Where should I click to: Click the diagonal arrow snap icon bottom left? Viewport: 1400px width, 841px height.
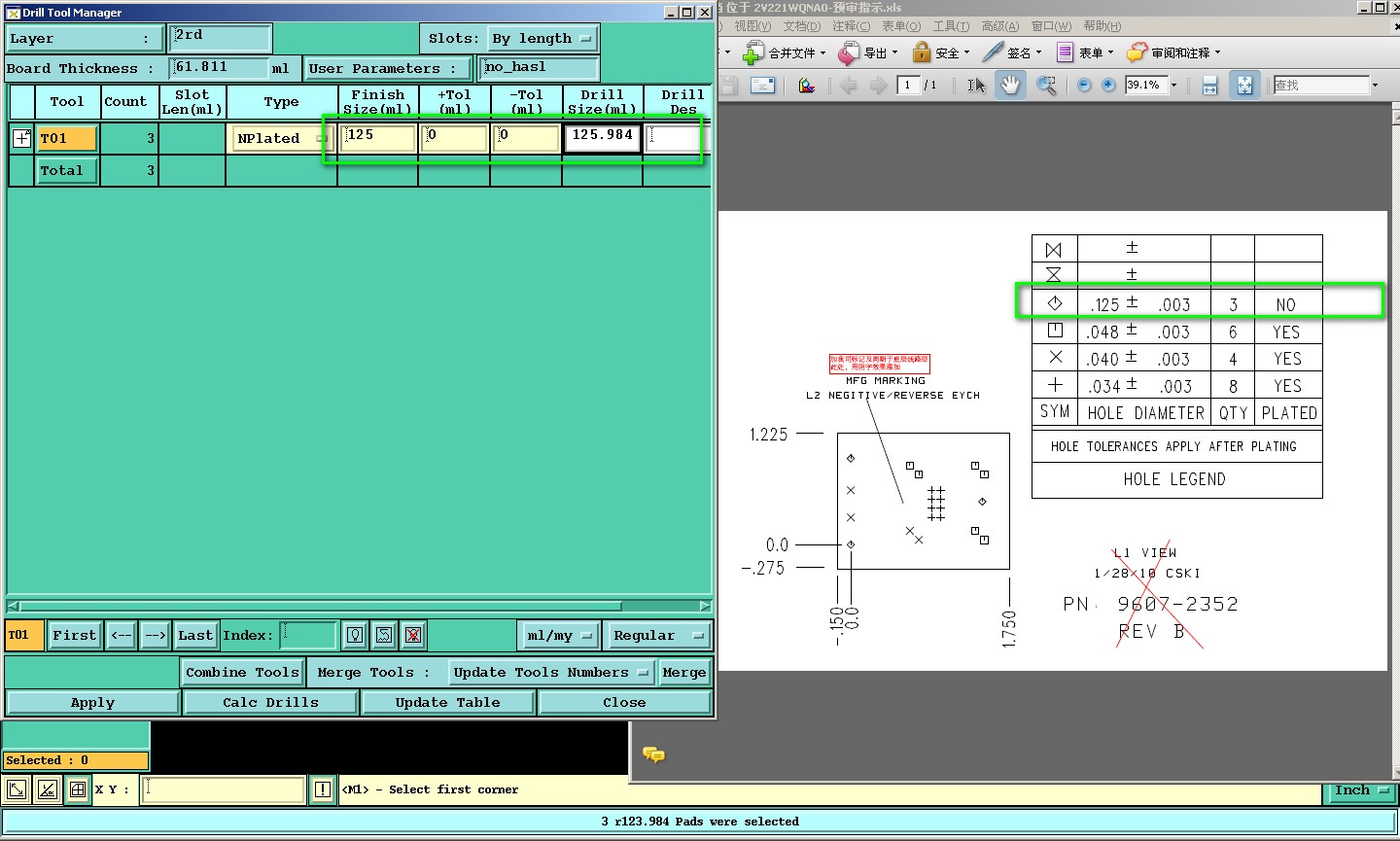click(x=17, y=789)
